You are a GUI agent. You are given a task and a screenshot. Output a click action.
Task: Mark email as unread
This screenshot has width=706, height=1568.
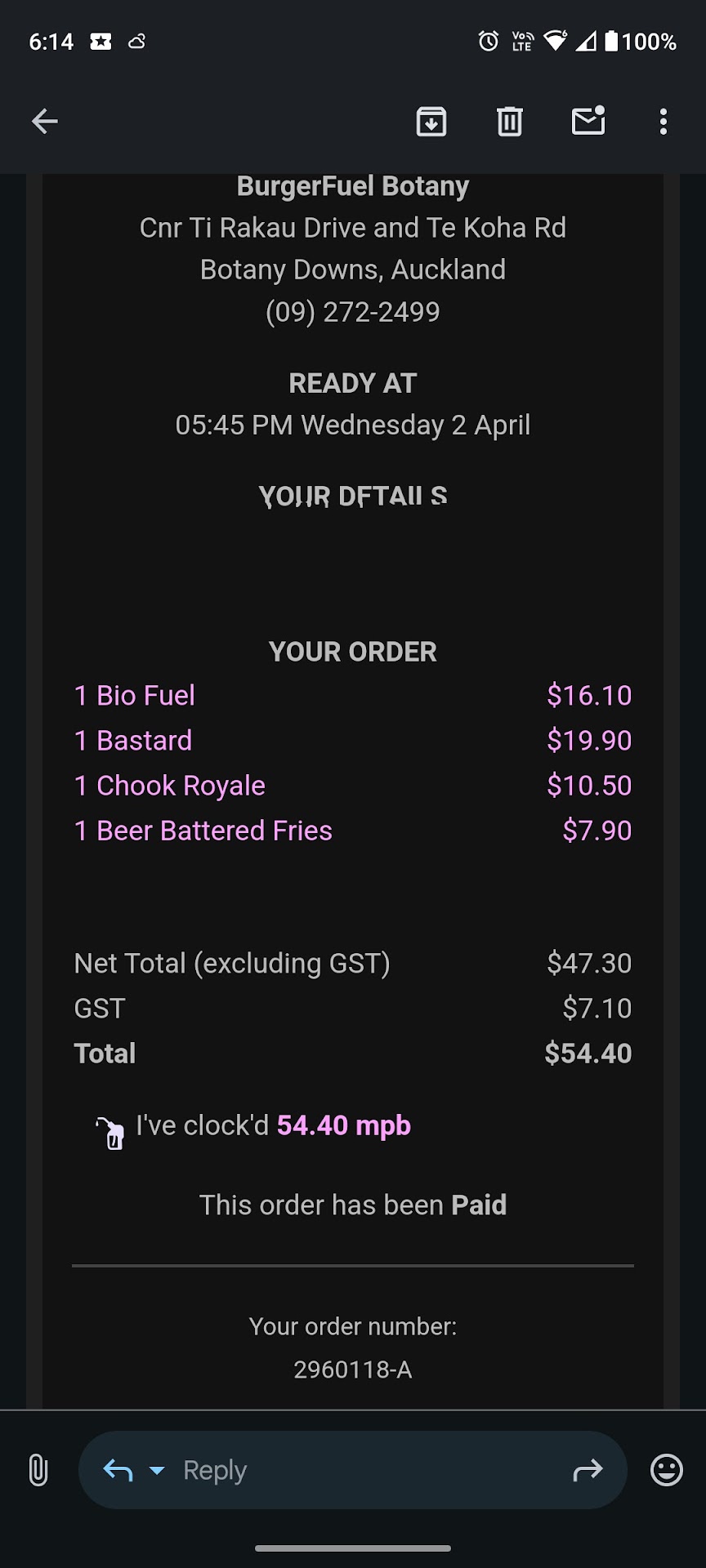pyautogui.click(x=588, y=122)
